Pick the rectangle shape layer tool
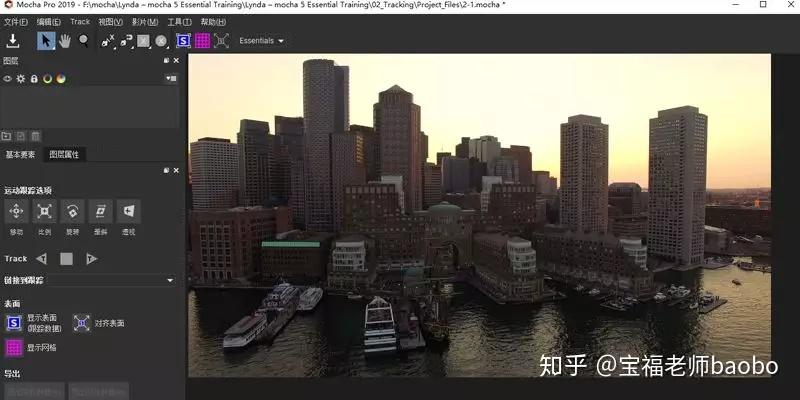Image resolution: width=800 pixels, height=400 pixels. point(143,41)
